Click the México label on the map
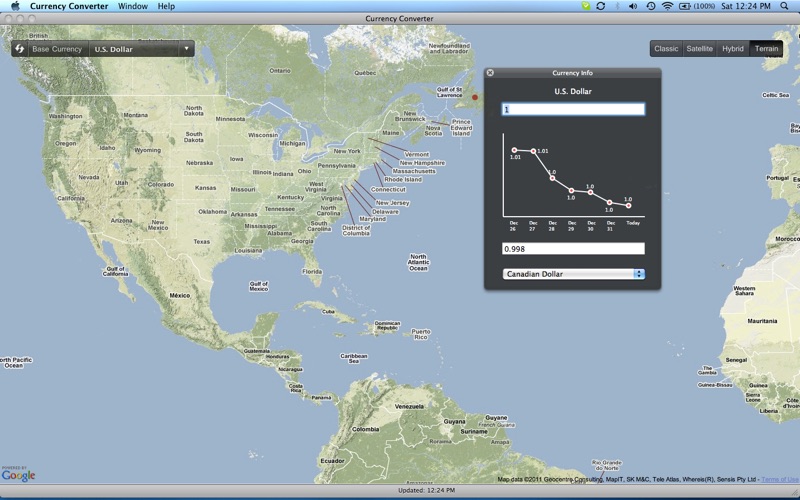This screenshot has width=800, height=500. point(180,295)
